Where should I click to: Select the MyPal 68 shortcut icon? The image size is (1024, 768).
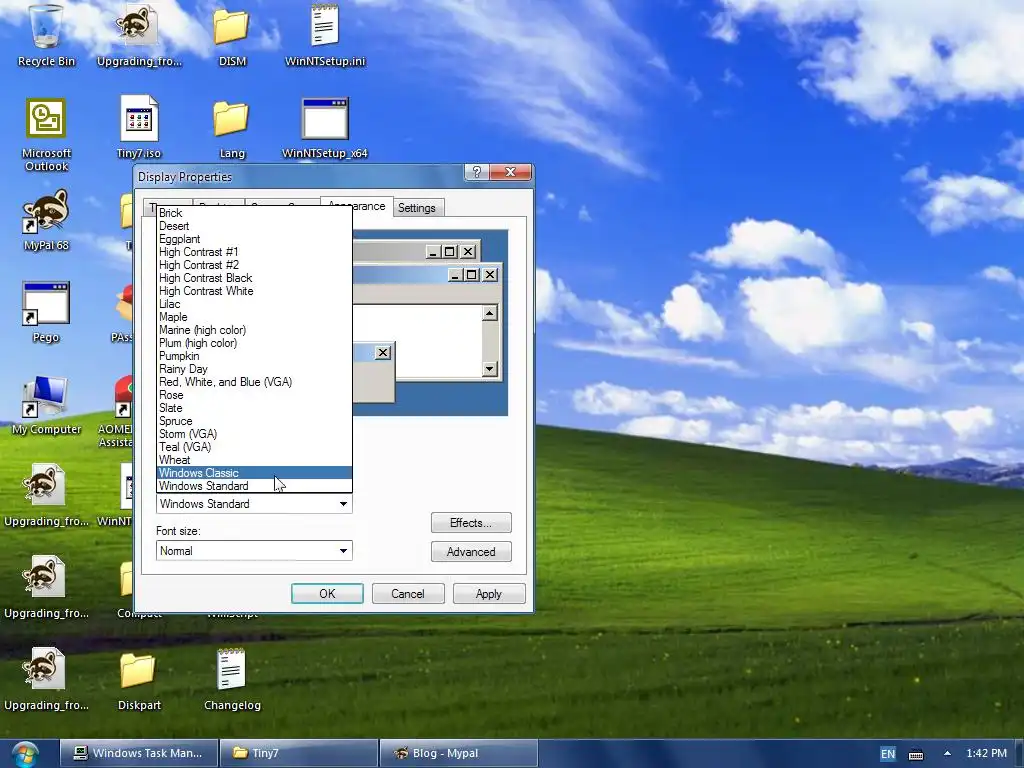46,221
